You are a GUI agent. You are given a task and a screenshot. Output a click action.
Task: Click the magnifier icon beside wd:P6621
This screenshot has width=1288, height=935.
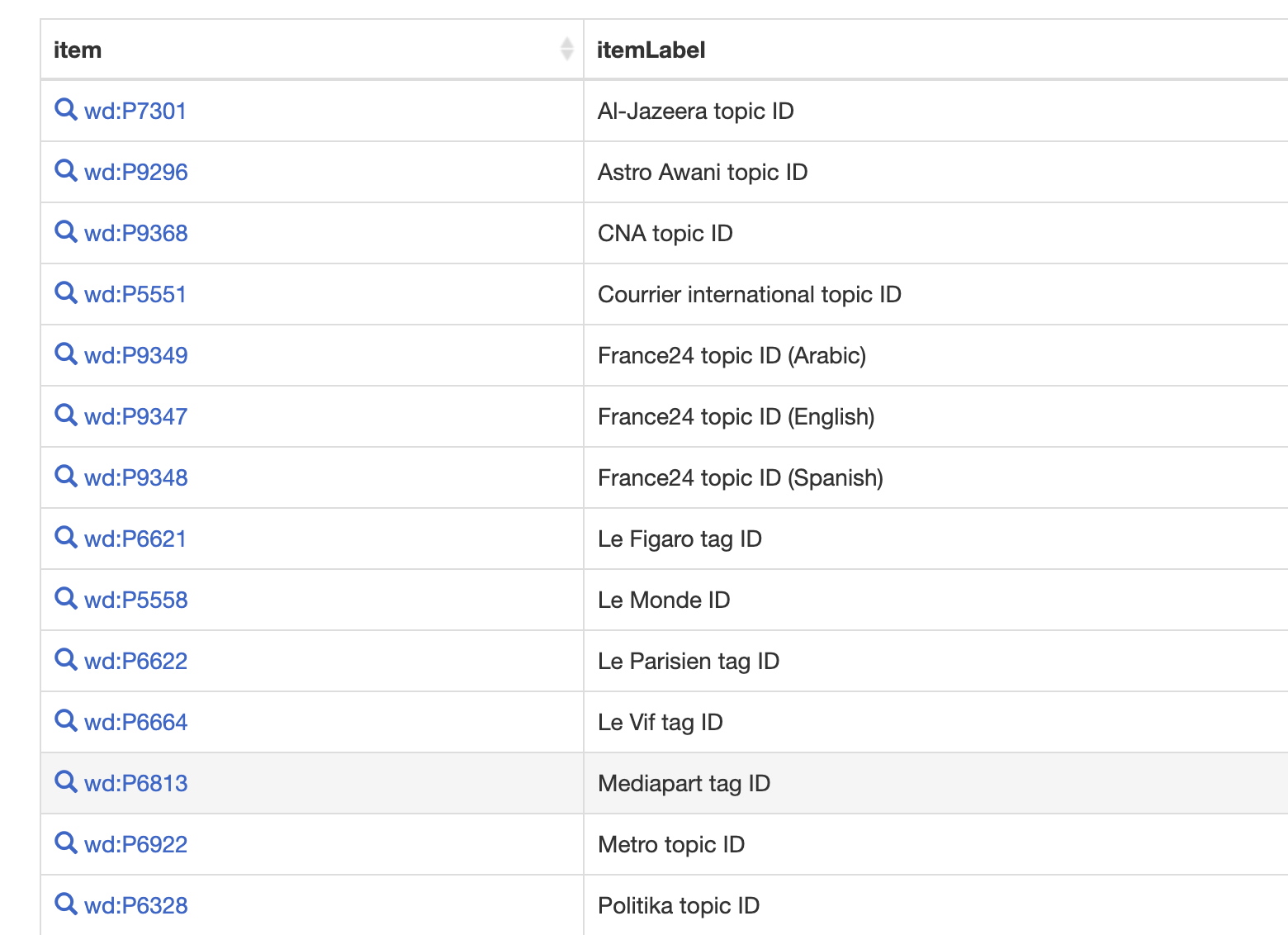tap(65, 537)
